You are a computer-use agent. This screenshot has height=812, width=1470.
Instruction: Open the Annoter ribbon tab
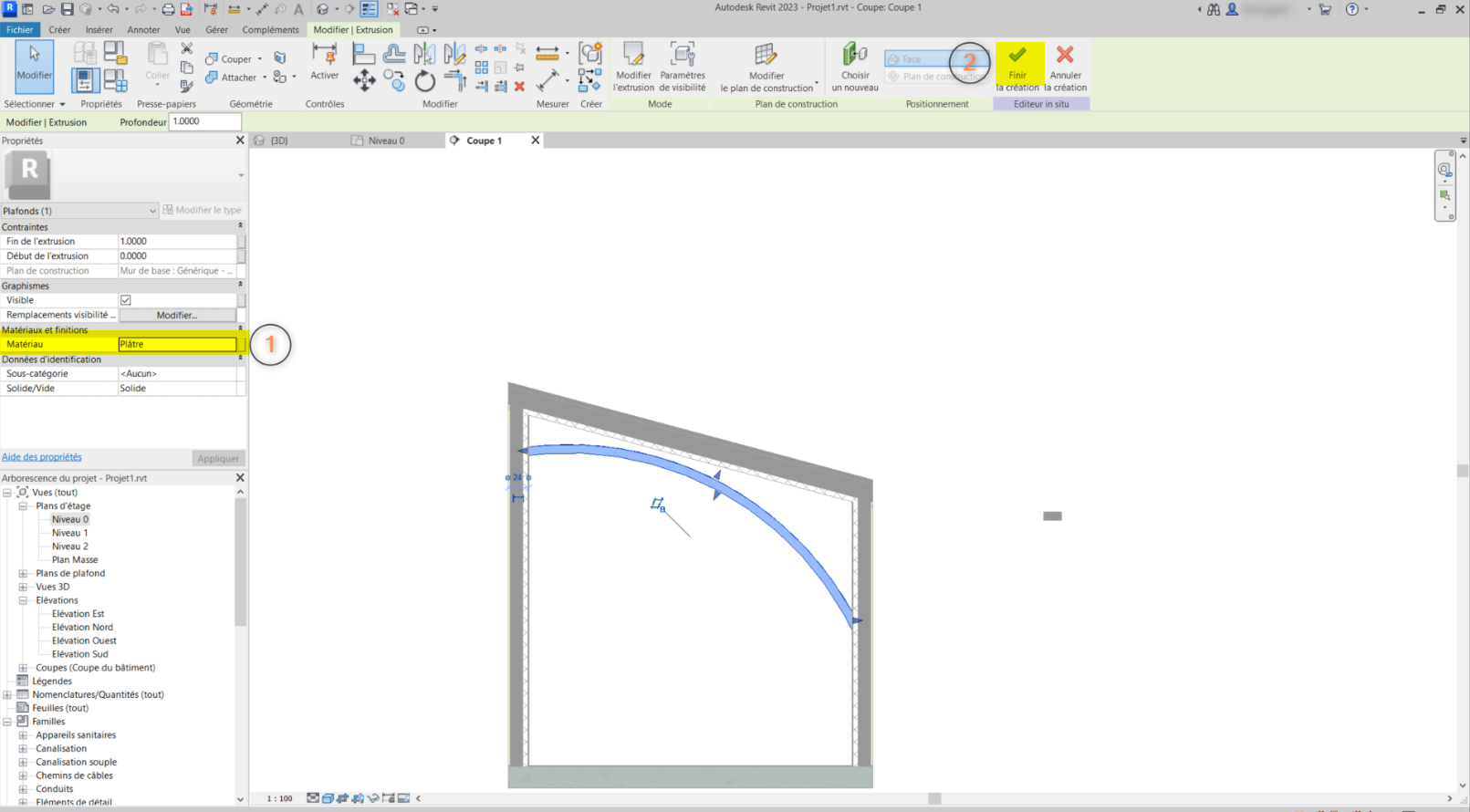coord(143,30)
